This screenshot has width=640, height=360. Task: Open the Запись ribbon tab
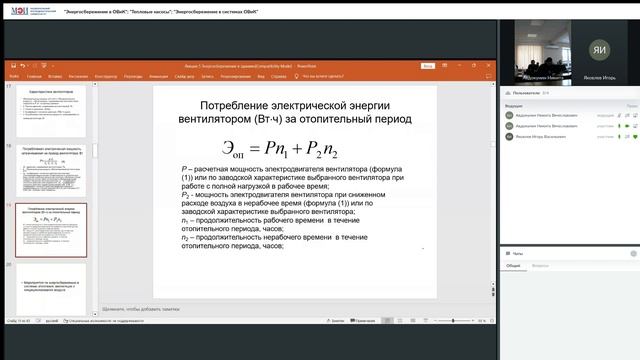(x=207, y=76)
